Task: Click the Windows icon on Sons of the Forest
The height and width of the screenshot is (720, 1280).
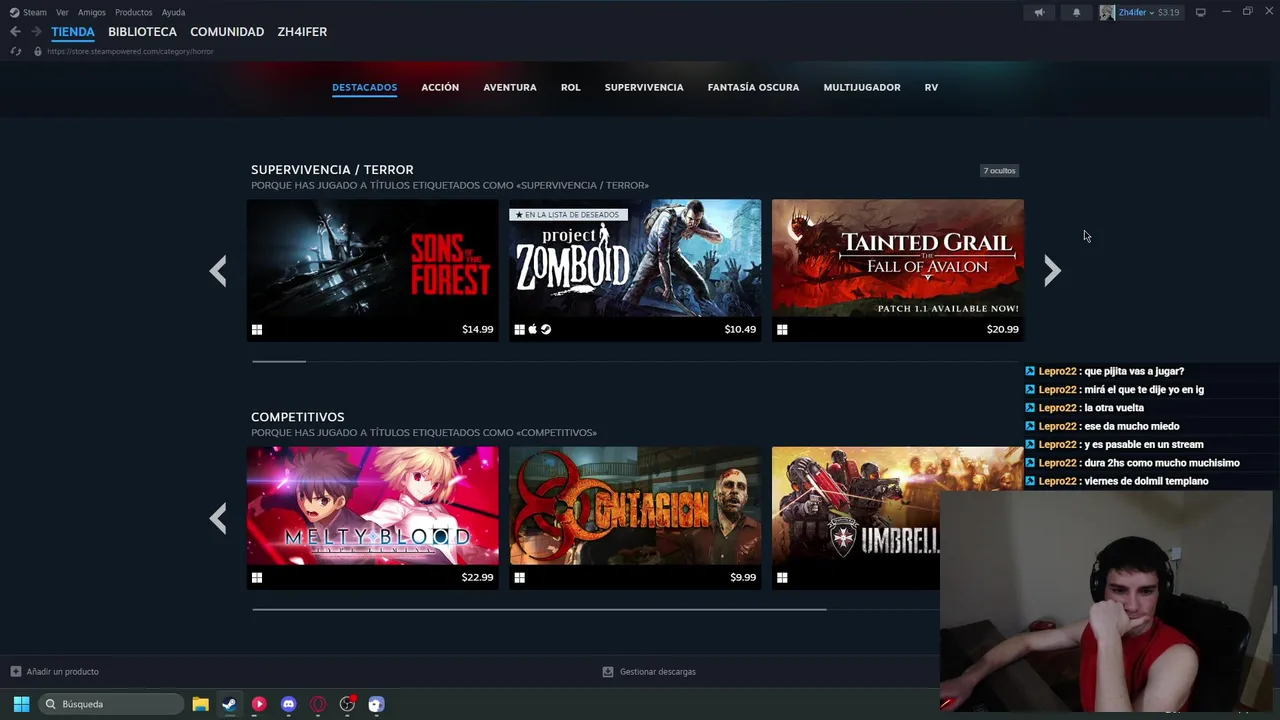Action: [257, 329]
